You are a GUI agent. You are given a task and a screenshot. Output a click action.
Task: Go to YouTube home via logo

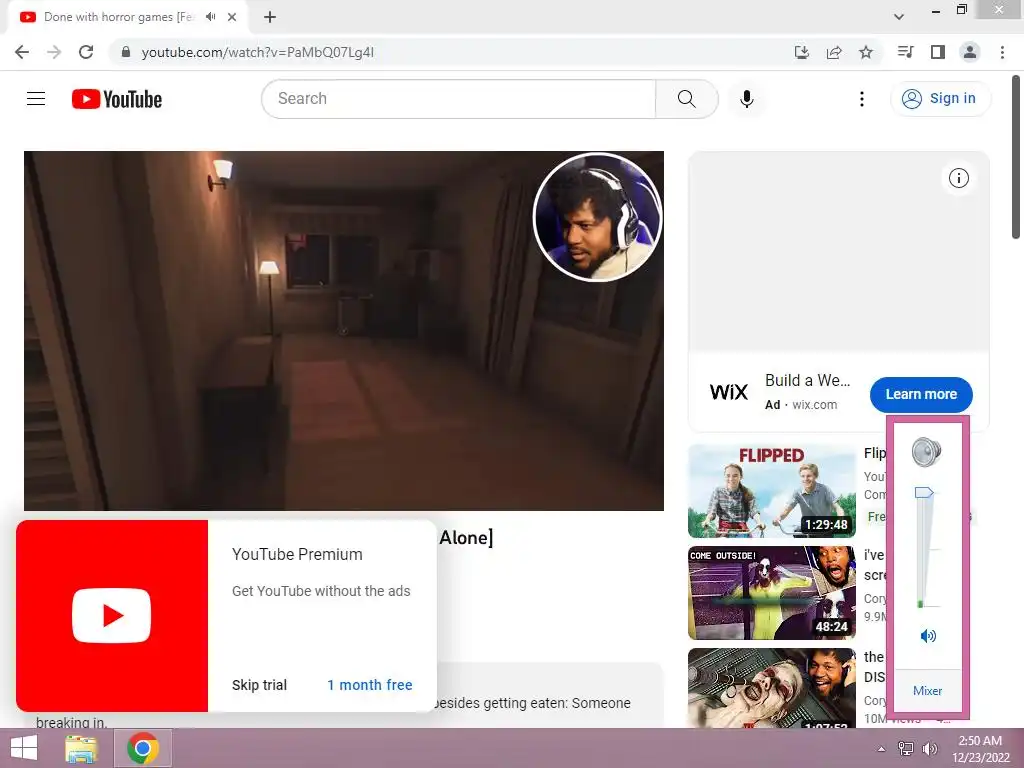[x=117, y=99]
